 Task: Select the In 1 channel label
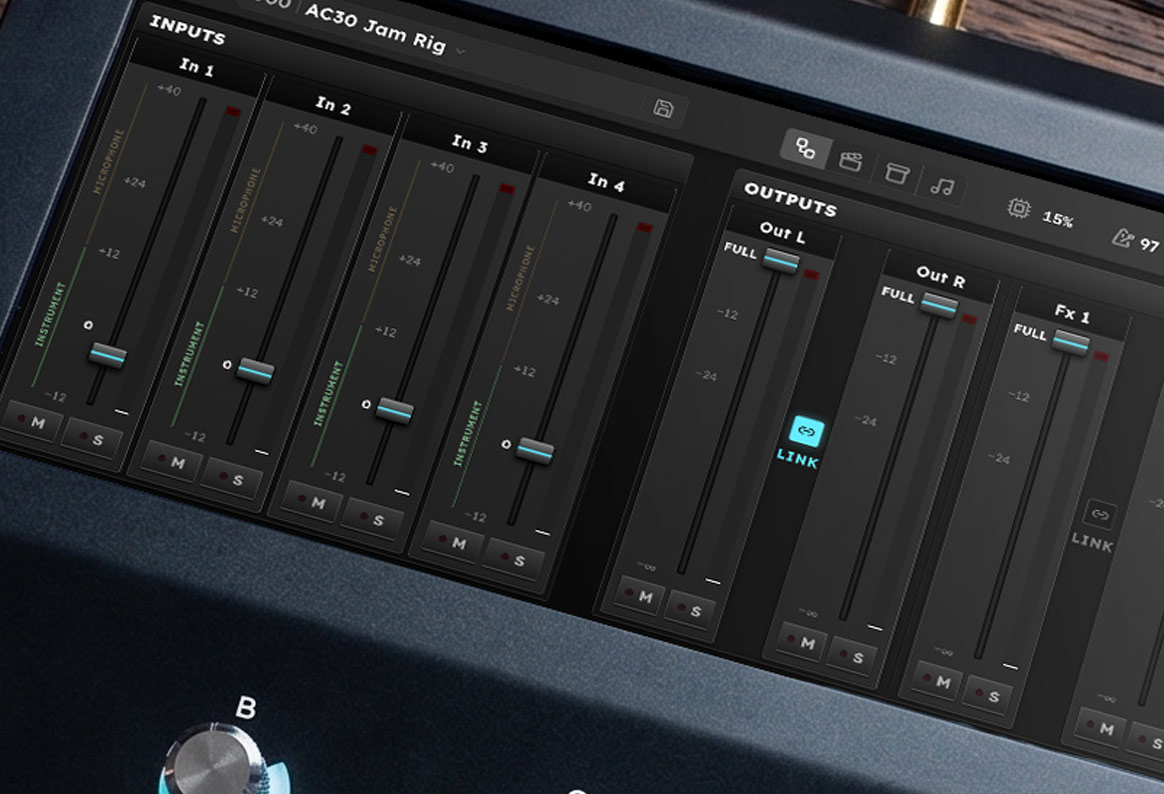pyautogui.click(x=196, y=68)
